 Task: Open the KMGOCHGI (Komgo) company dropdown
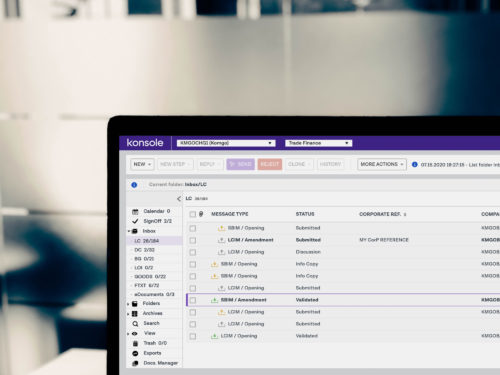tap(226, 143)
